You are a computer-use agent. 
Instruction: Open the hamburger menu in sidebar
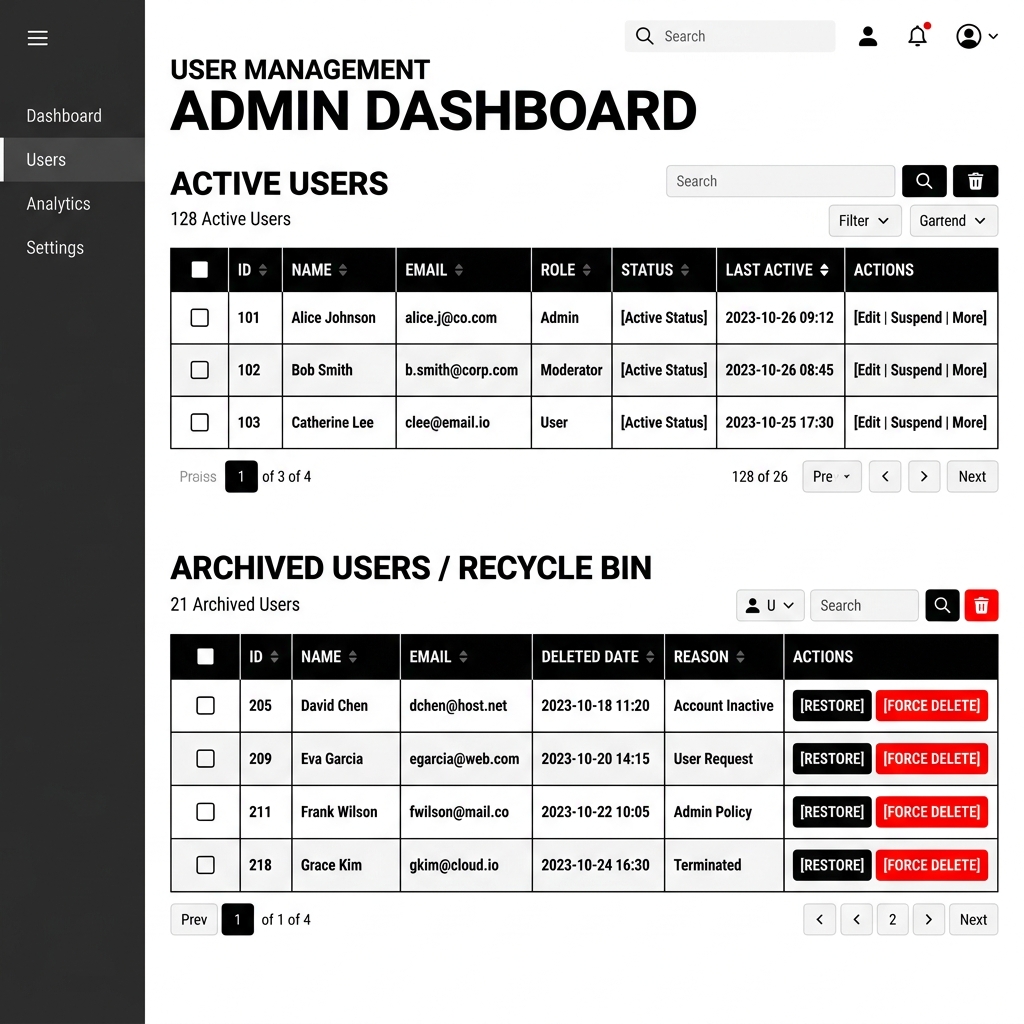[37, 38]
